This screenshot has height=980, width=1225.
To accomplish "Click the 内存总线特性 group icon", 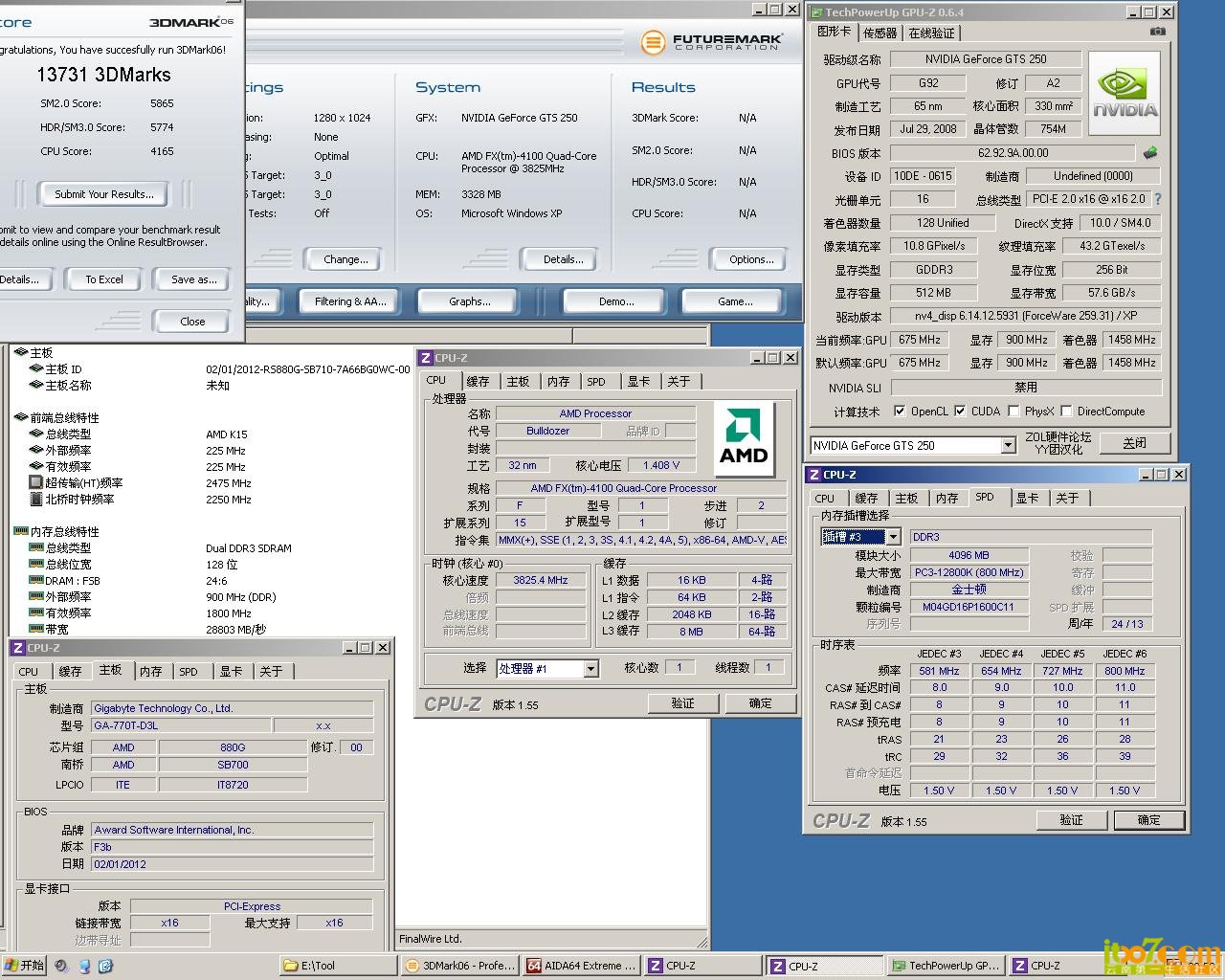I will pyautogui.click(x=20, y=531).
